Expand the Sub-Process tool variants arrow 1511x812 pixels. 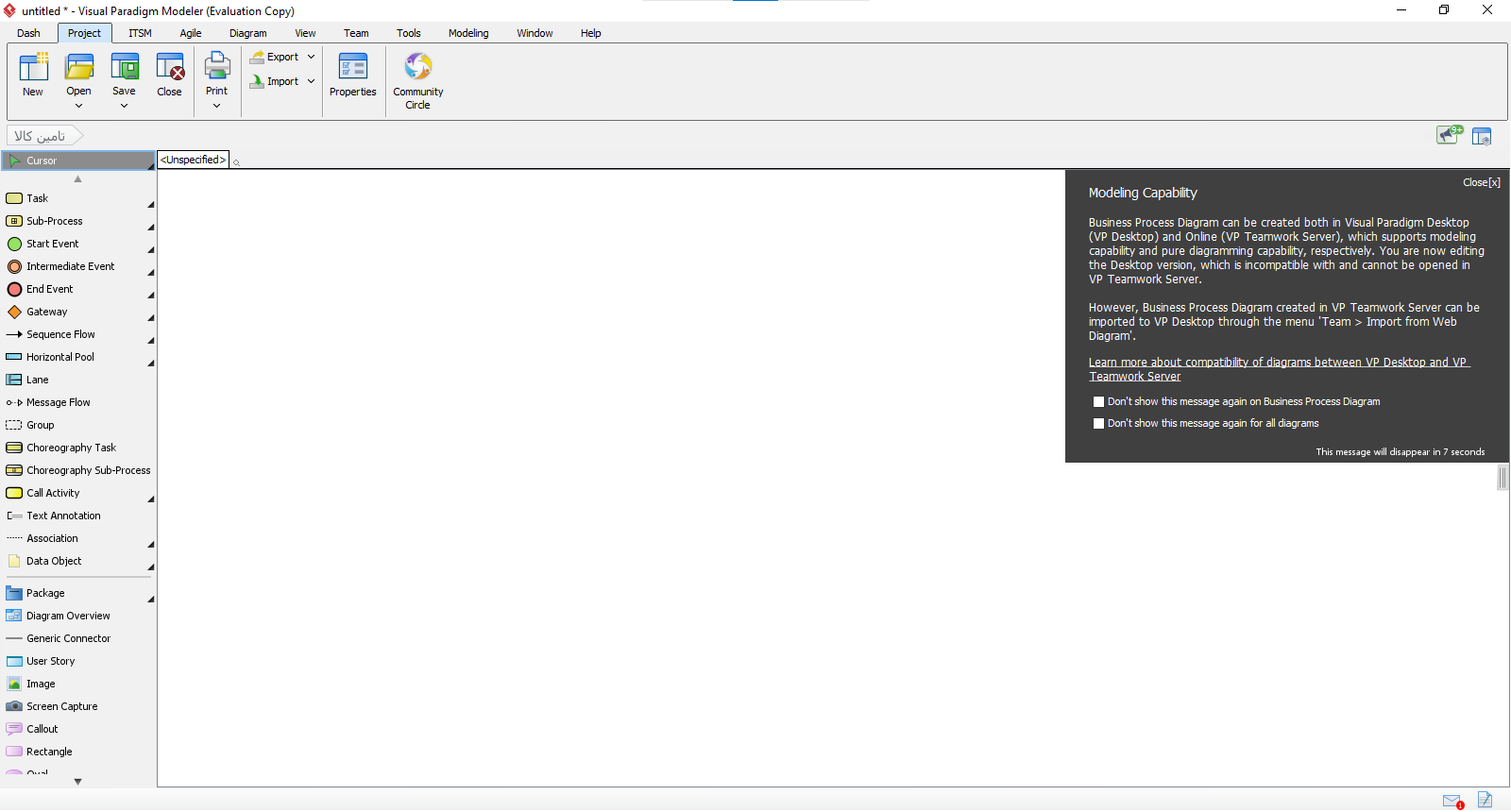coord(150,228)
